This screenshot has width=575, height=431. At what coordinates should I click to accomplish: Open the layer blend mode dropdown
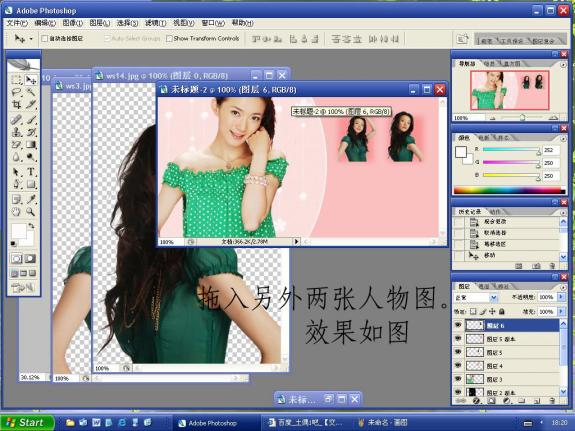point(476,297)
